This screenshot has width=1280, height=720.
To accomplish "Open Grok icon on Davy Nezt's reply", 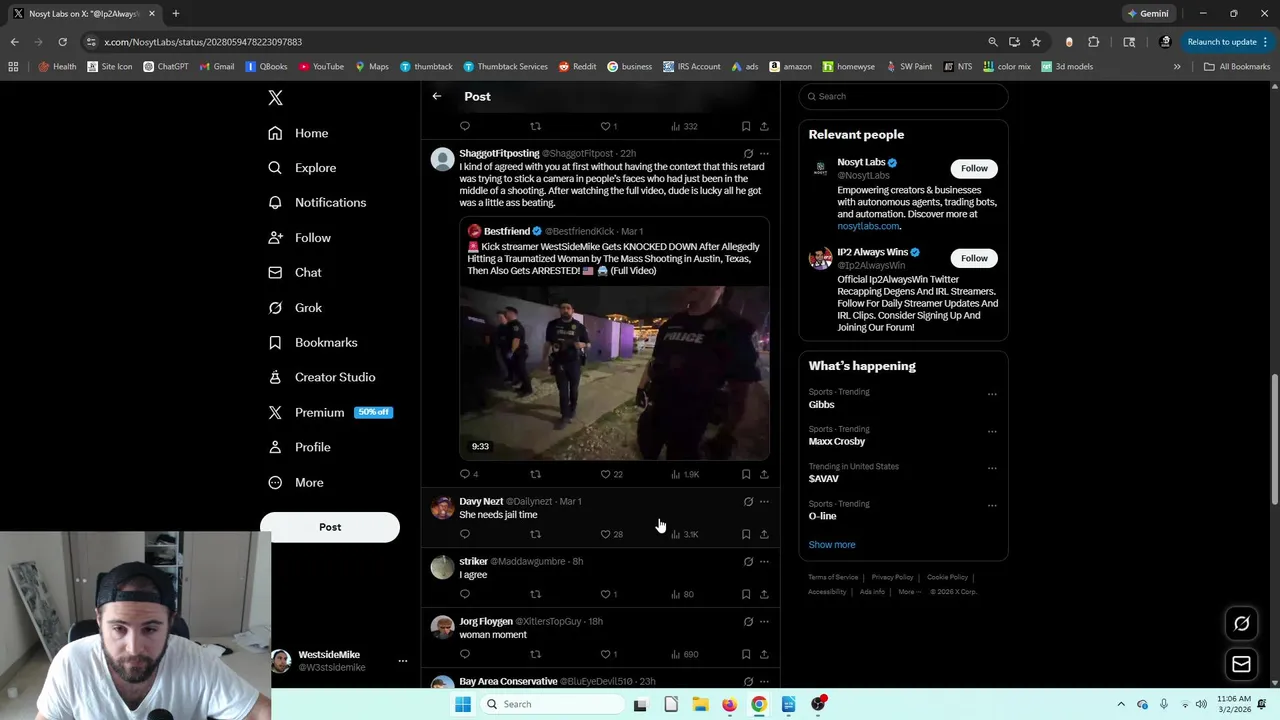I will 748,502.
